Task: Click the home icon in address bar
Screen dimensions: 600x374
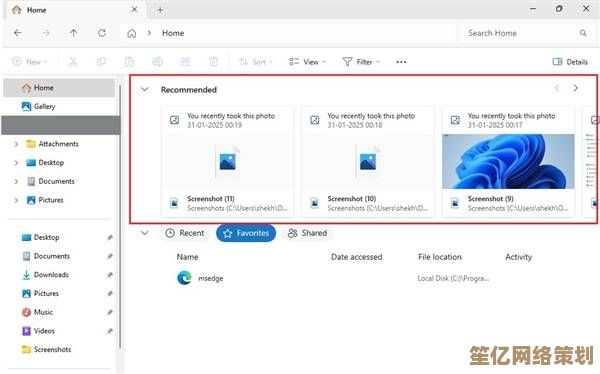Action: point(132,33)
